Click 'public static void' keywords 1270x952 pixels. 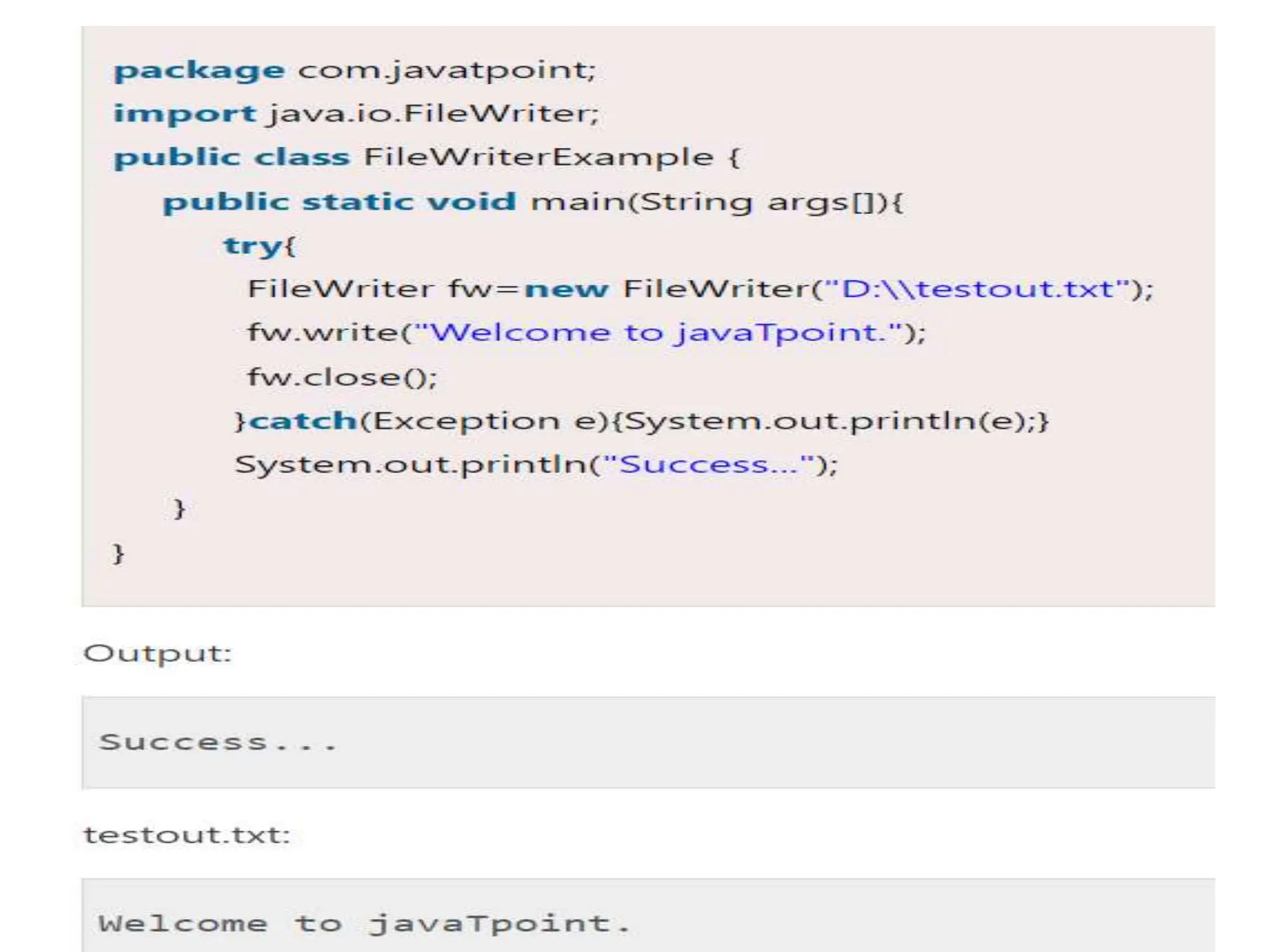click(x=339, y=202)
